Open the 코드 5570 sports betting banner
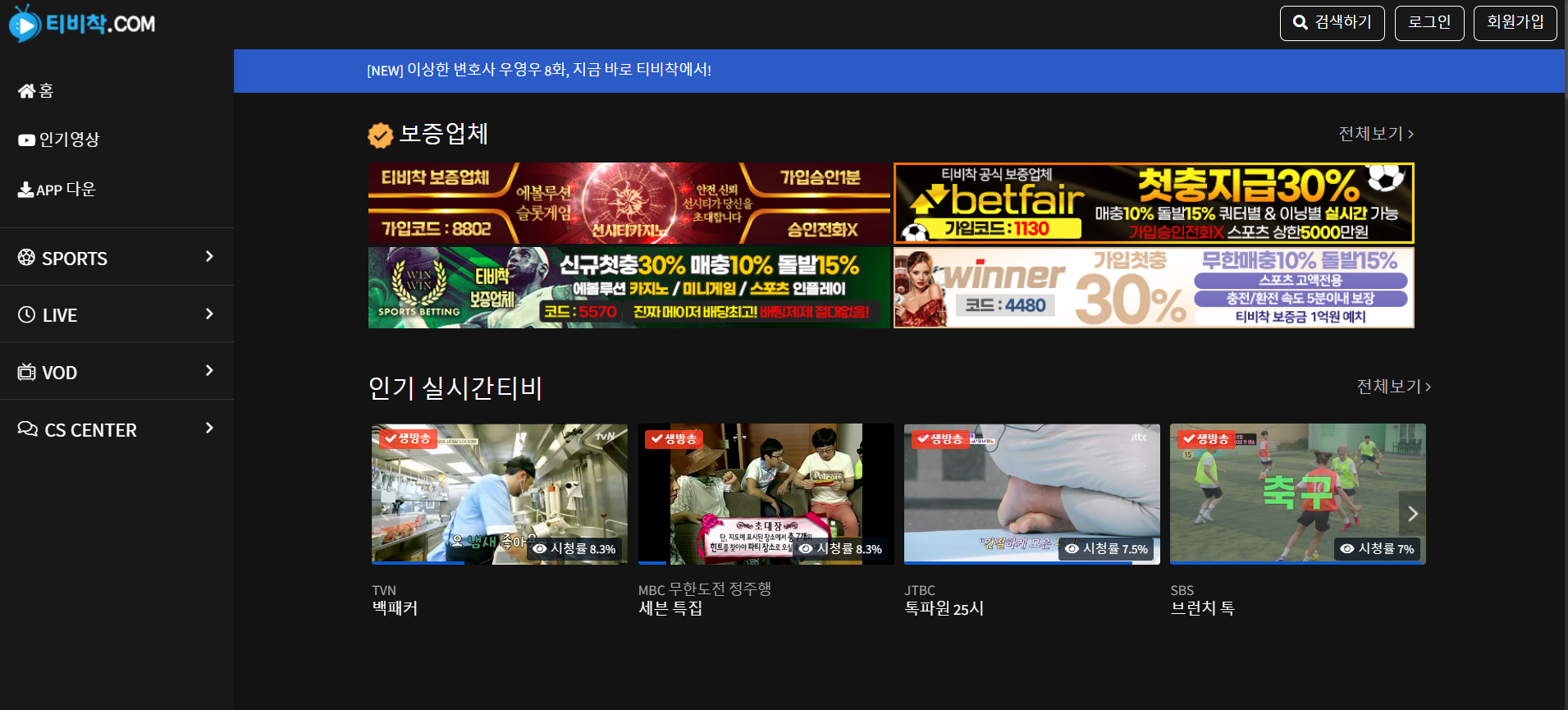 pyautogui.click(x=629, y=287)
